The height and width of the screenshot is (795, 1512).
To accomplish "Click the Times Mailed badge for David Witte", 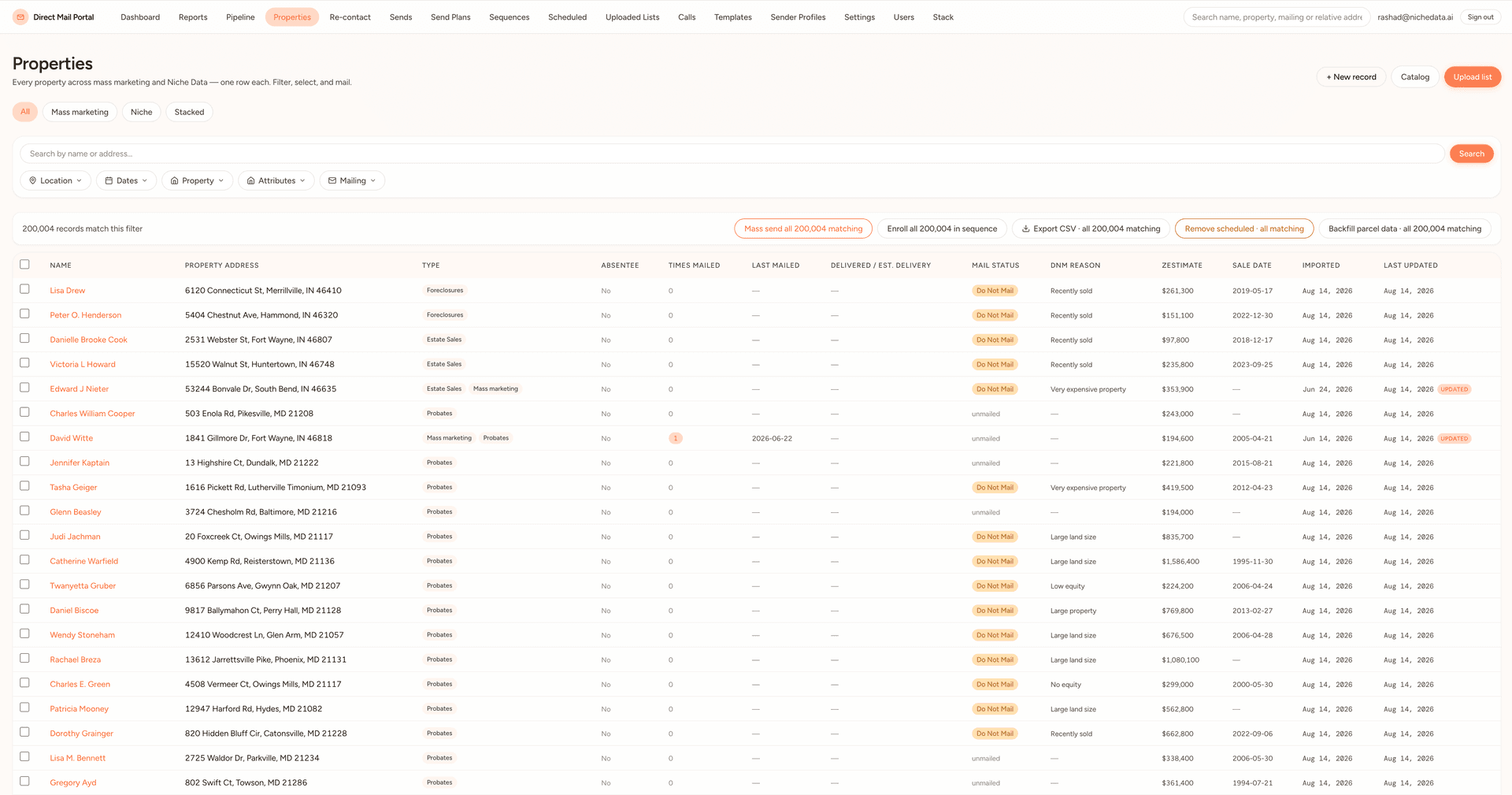I will click(675, 438).
